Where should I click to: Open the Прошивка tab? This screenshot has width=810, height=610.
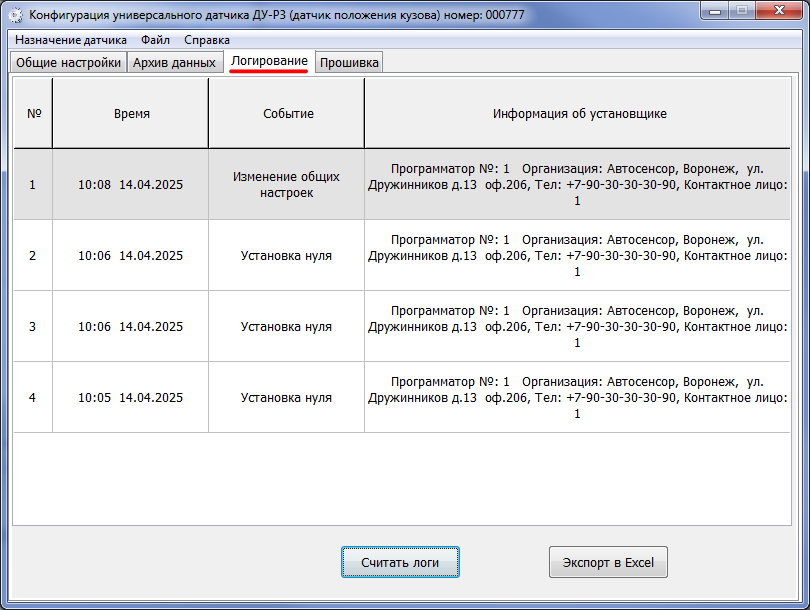tap(349, 62)
